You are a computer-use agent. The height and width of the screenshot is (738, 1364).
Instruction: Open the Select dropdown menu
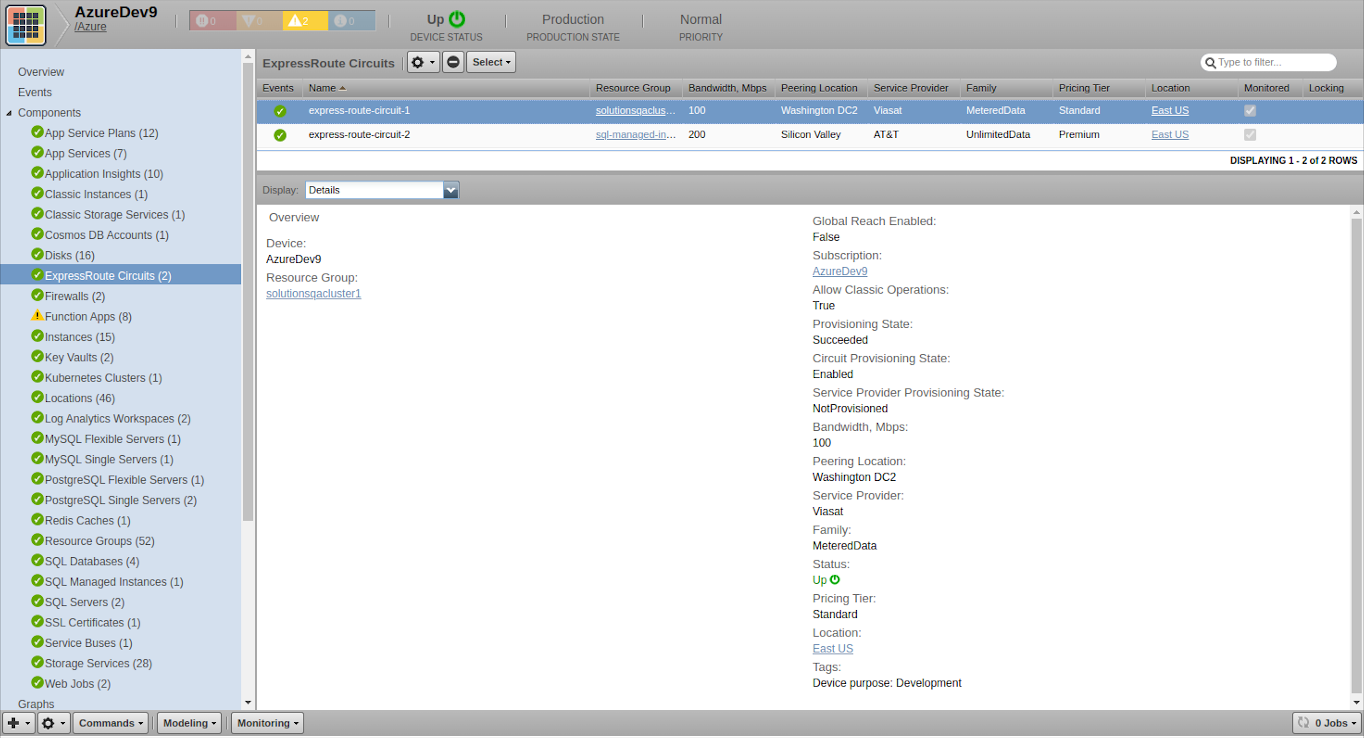pos(491,62)
